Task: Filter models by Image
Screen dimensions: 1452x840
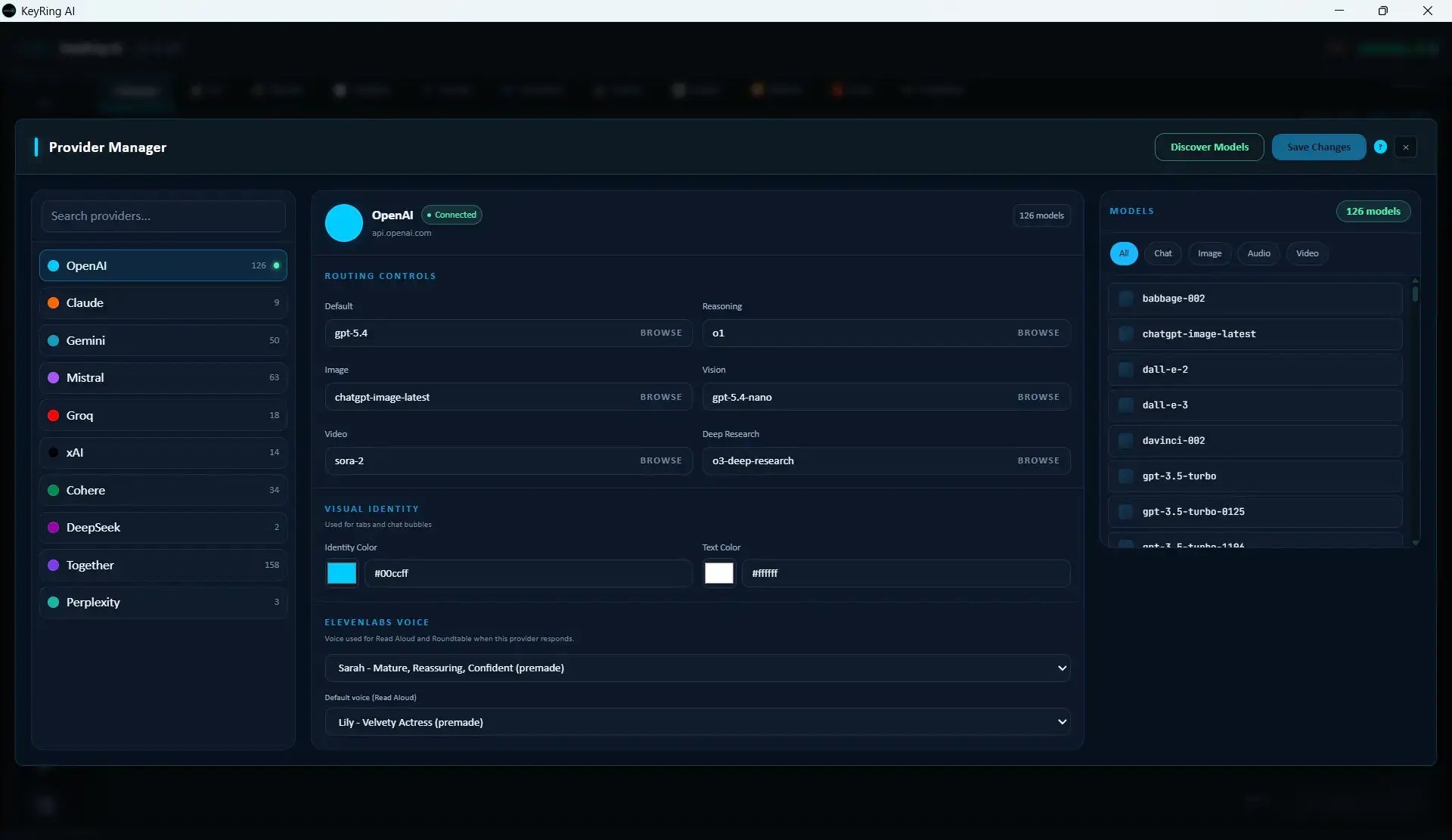Action: (1210, 253)
